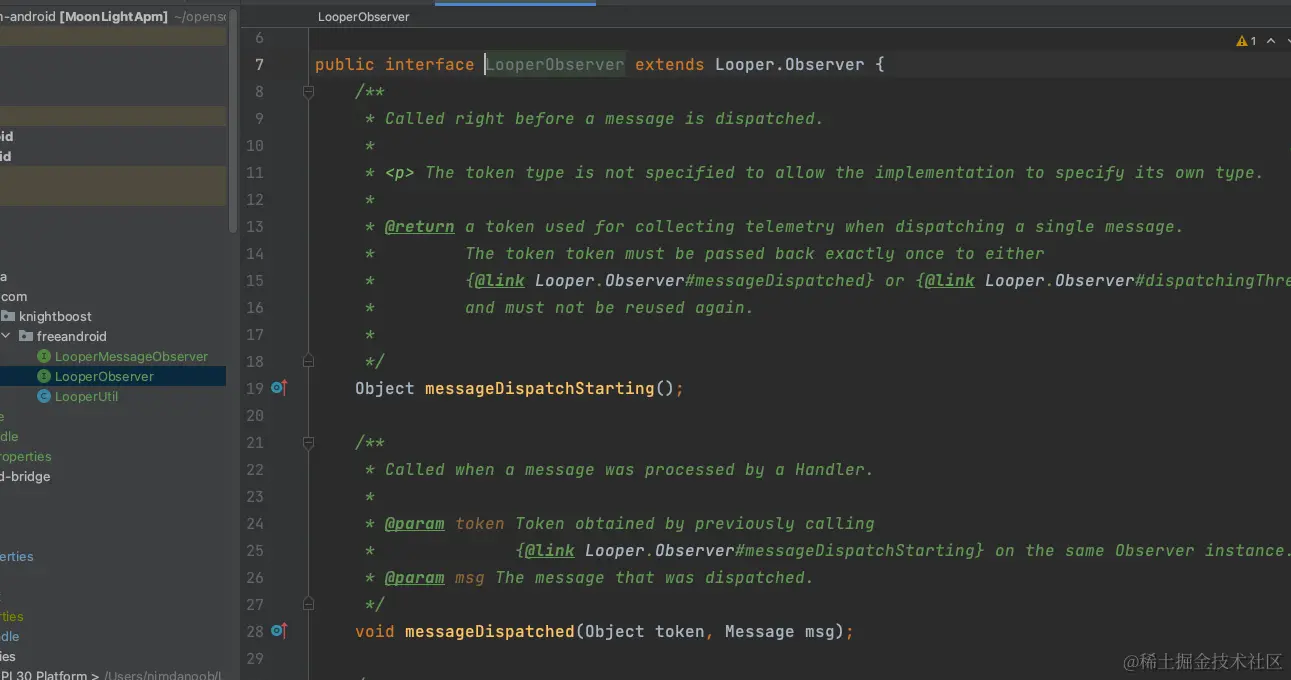Go to previous highlighted error arrow
Image resolution: width=1291 pixels, height=680 pixels.
(1271, 41)
